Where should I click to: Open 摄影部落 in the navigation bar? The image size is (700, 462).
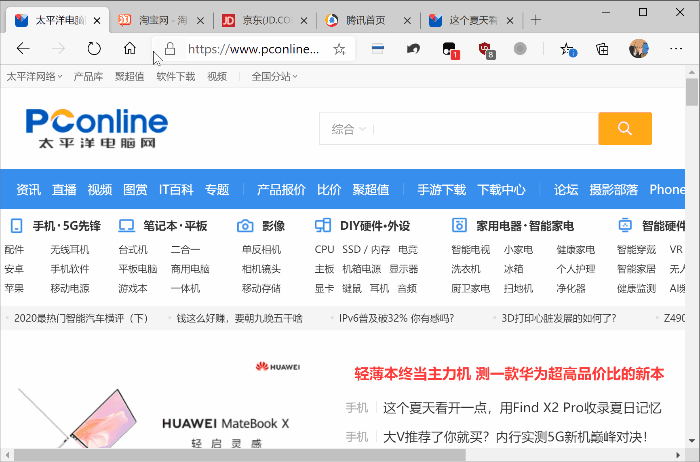pyautogui.click(x=613, y=190)
